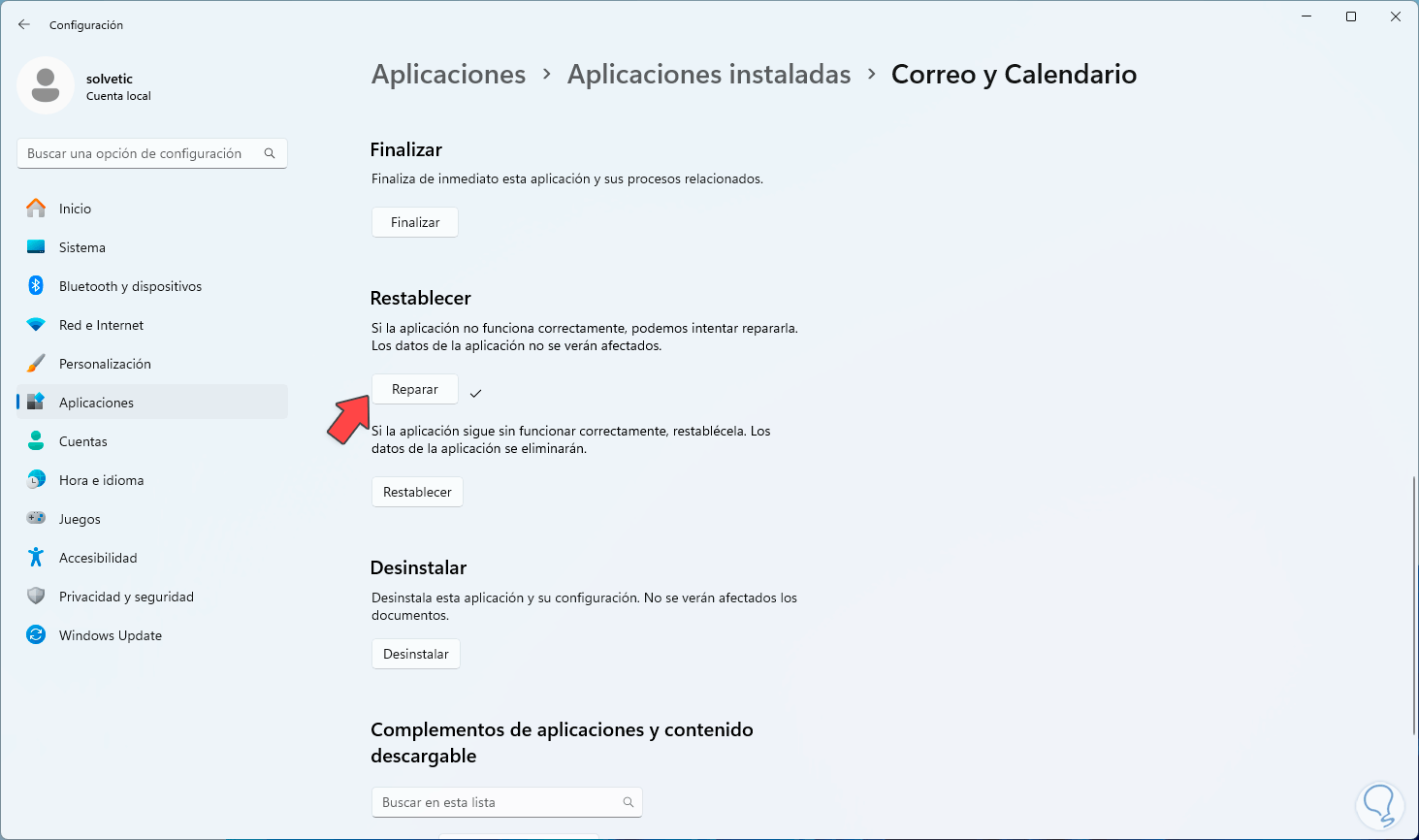Viewport: 1419px width, 840px height.
Task: Open Cuentas settings page
Action: [x=152, y=441]
